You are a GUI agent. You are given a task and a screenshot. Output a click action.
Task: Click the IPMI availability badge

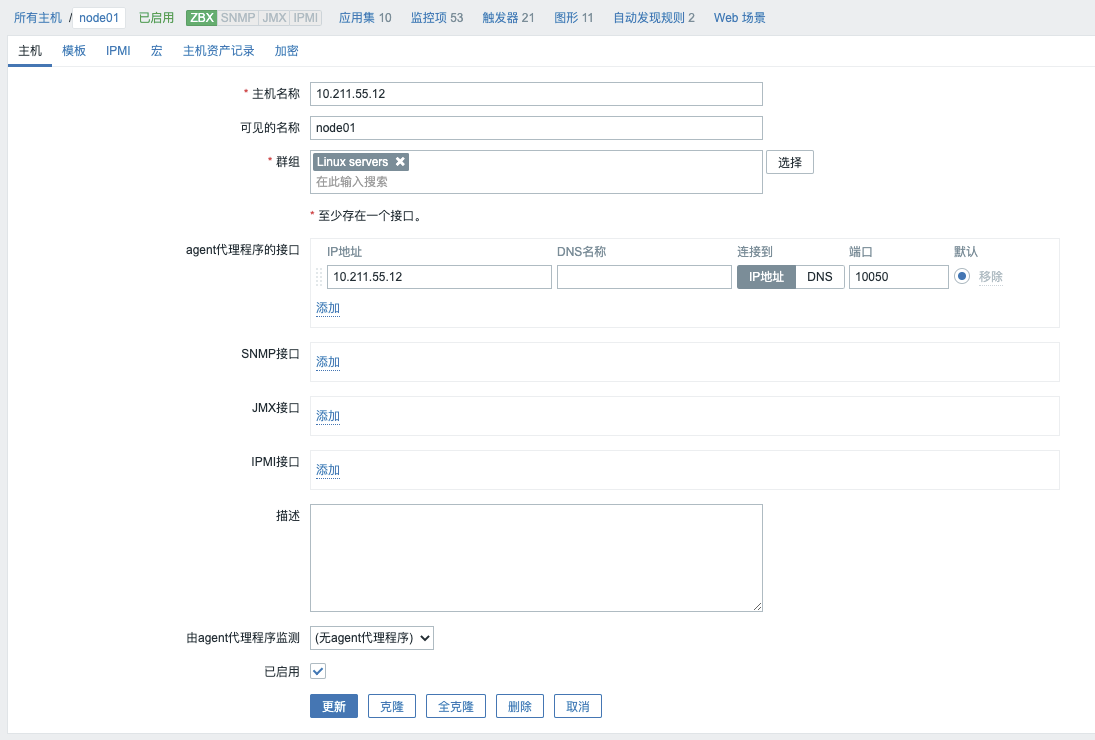[306, 17]
